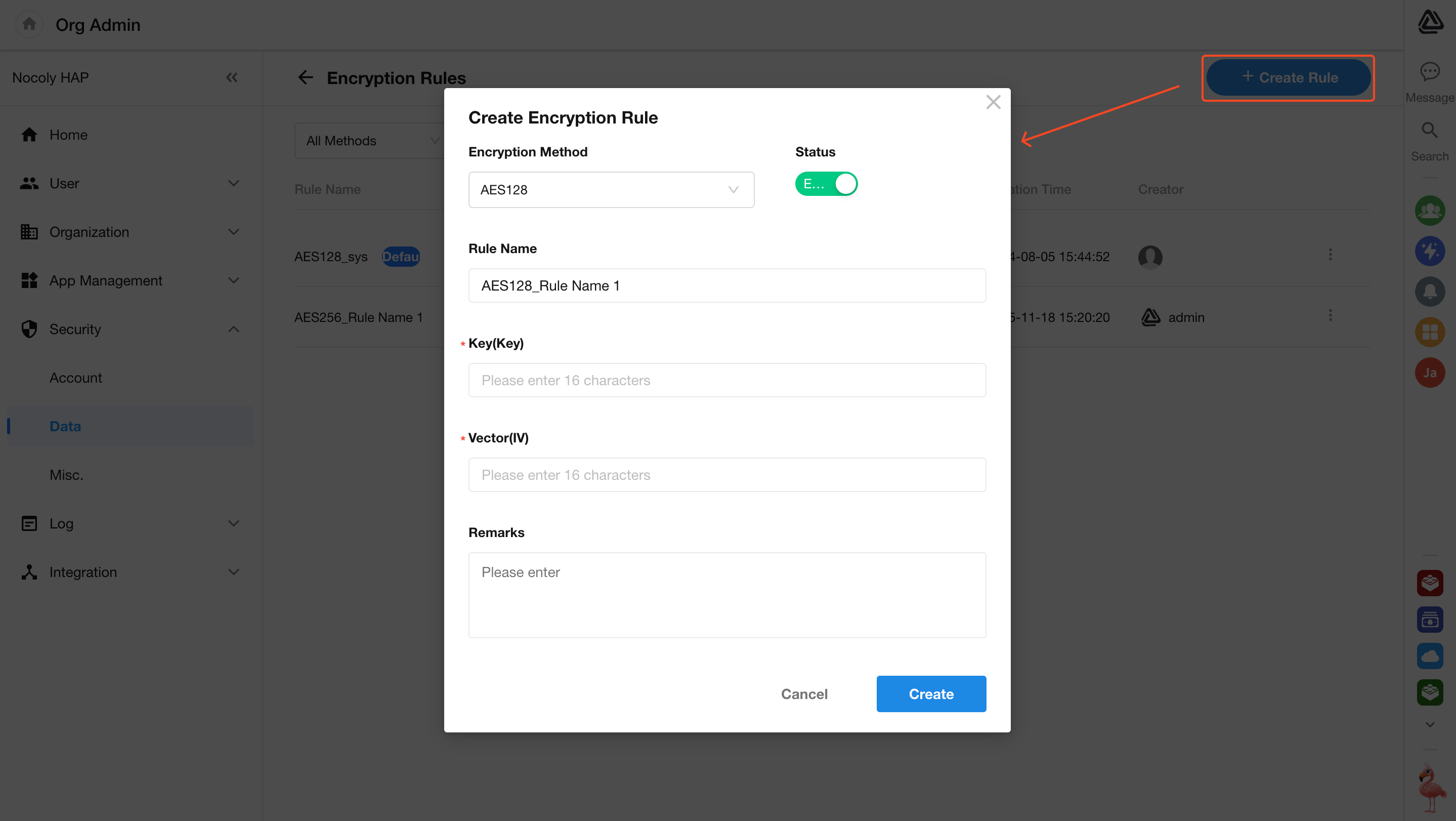Open Search from right sidebar
This screenshot has width=1456, height=821.
pos(1429,131)
